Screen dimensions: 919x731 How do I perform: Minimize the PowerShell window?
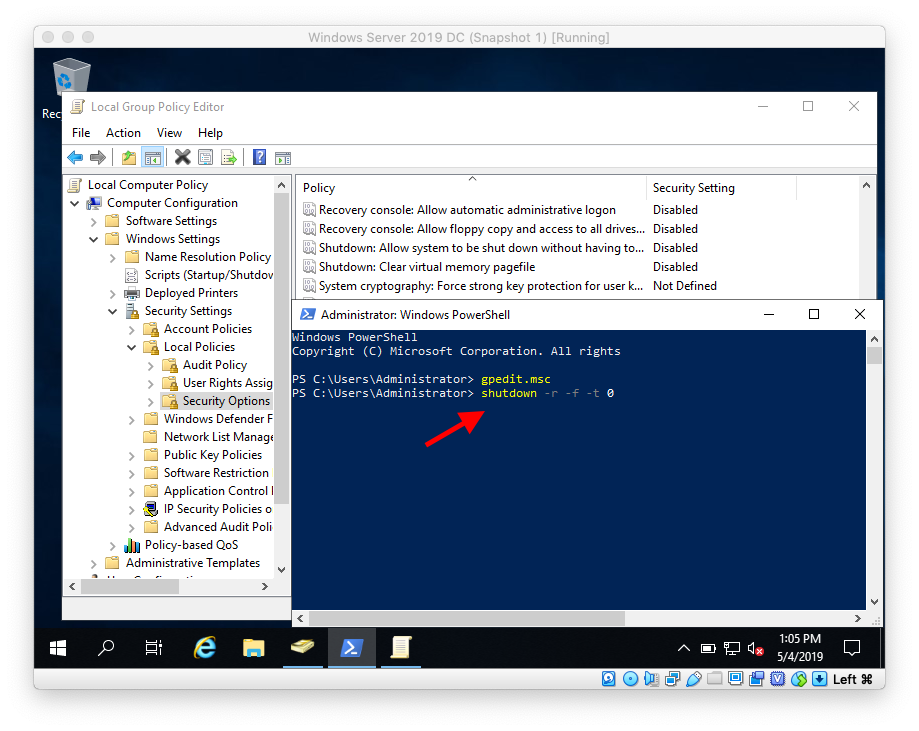[769, 315]
